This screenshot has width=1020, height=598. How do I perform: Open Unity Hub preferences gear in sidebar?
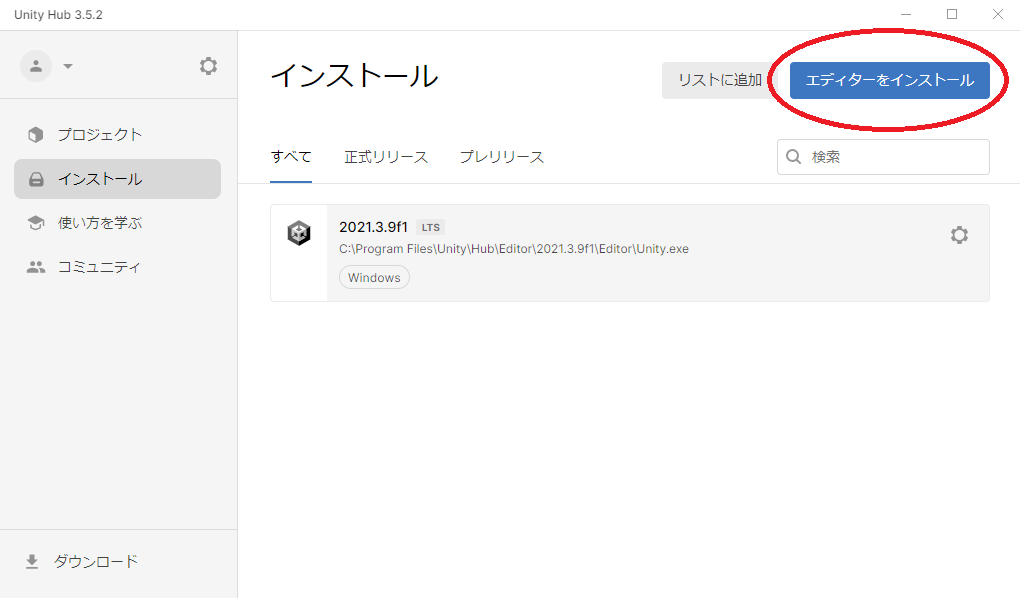(x=208, y=66)
